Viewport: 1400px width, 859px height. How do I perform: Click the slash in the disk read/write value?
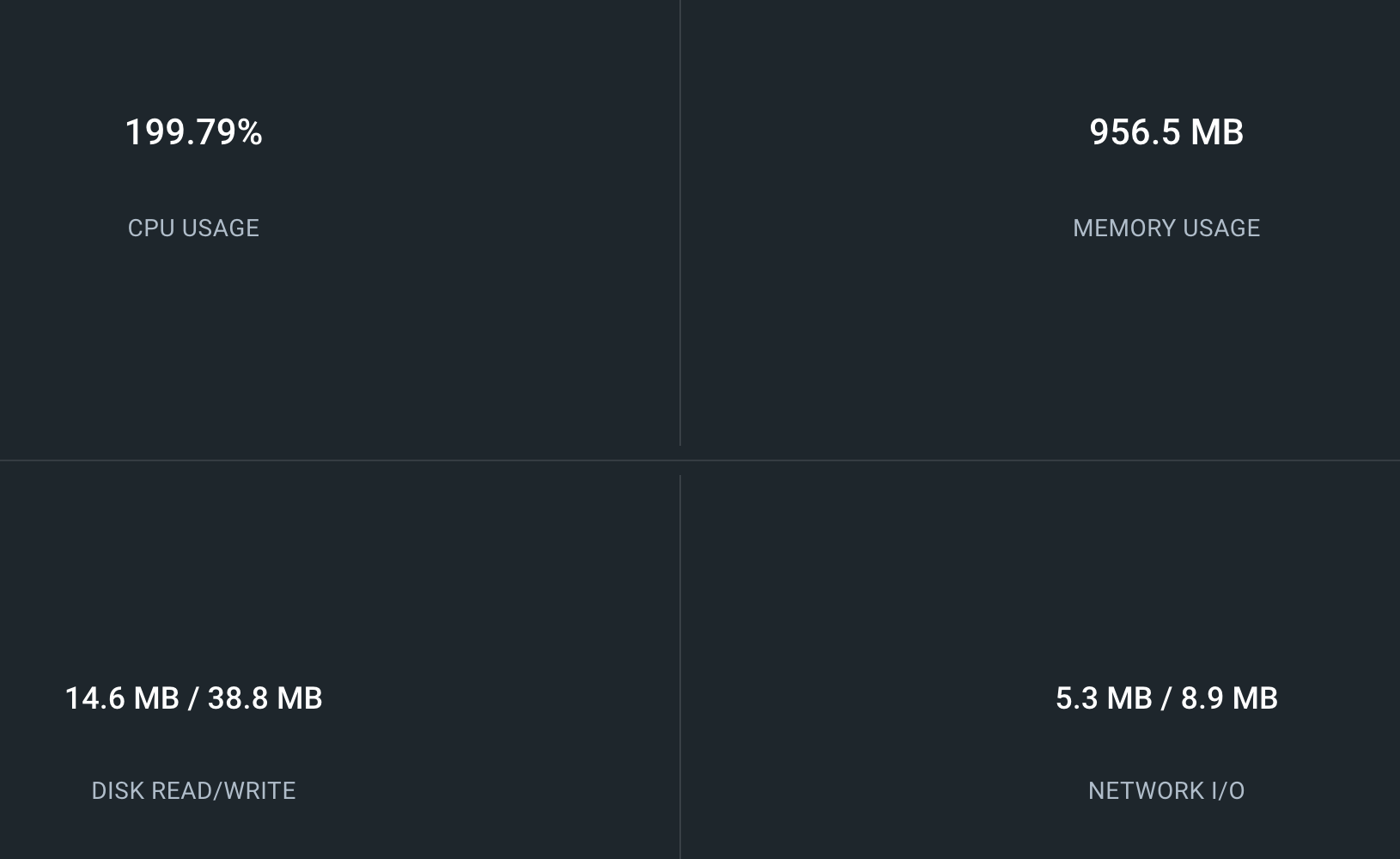tap(193, 698)
